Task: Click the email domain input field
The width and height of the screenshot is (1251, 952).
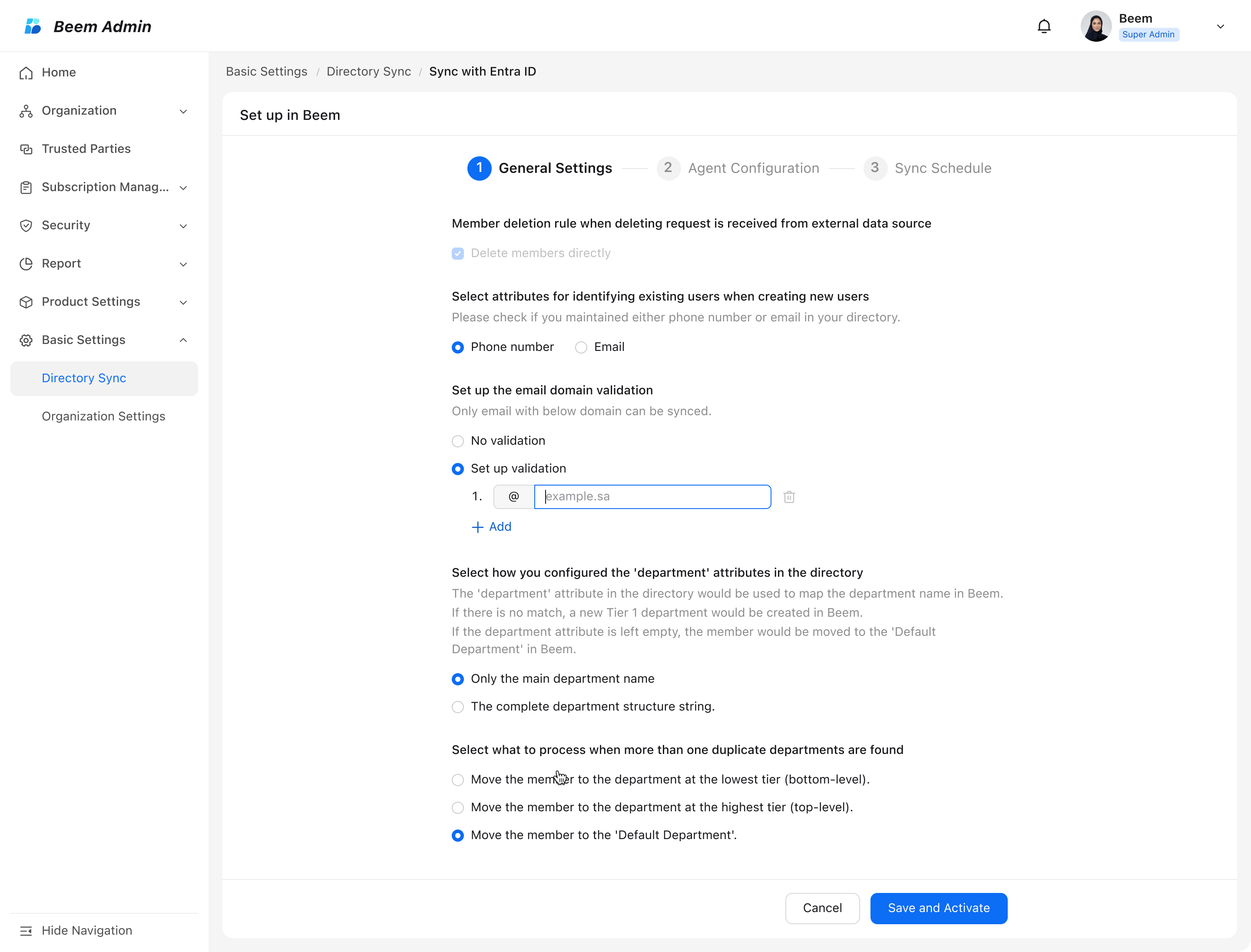Action: [x=652, y=496]
